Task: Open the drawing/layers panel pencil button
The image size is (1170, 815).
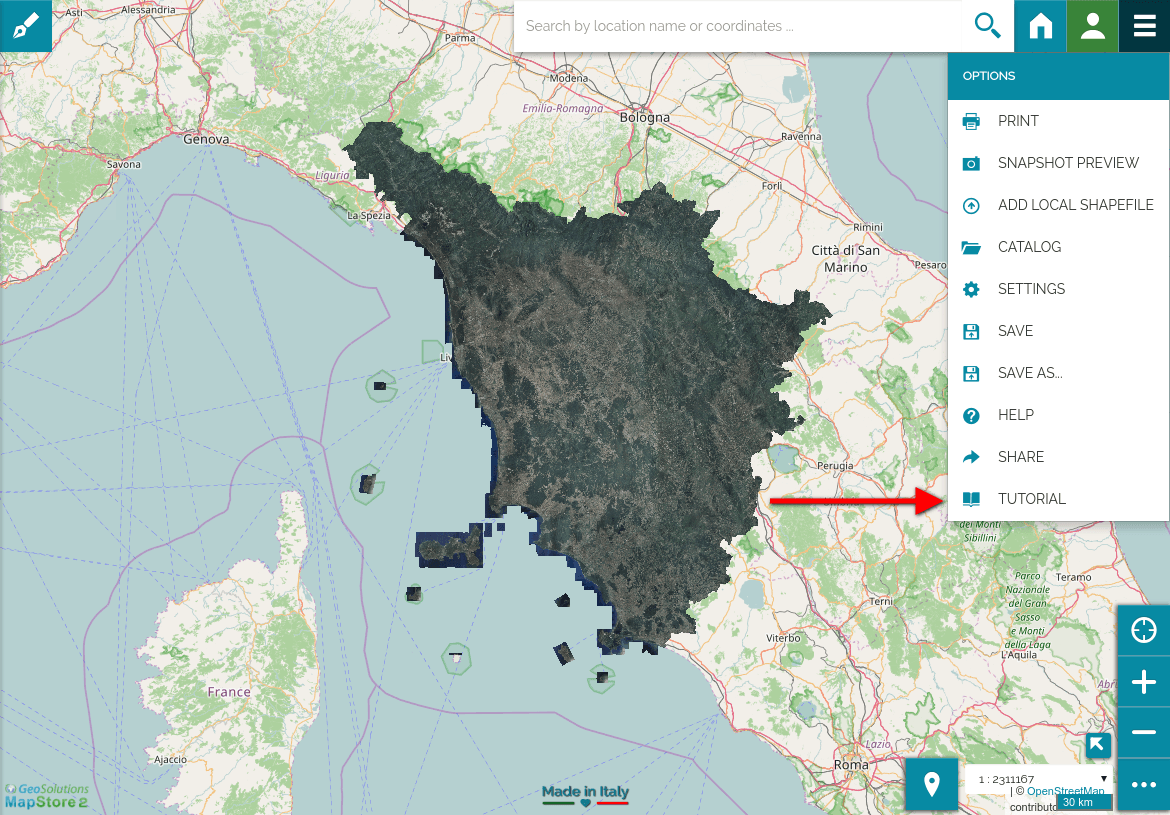Action: tap(26, 26)
